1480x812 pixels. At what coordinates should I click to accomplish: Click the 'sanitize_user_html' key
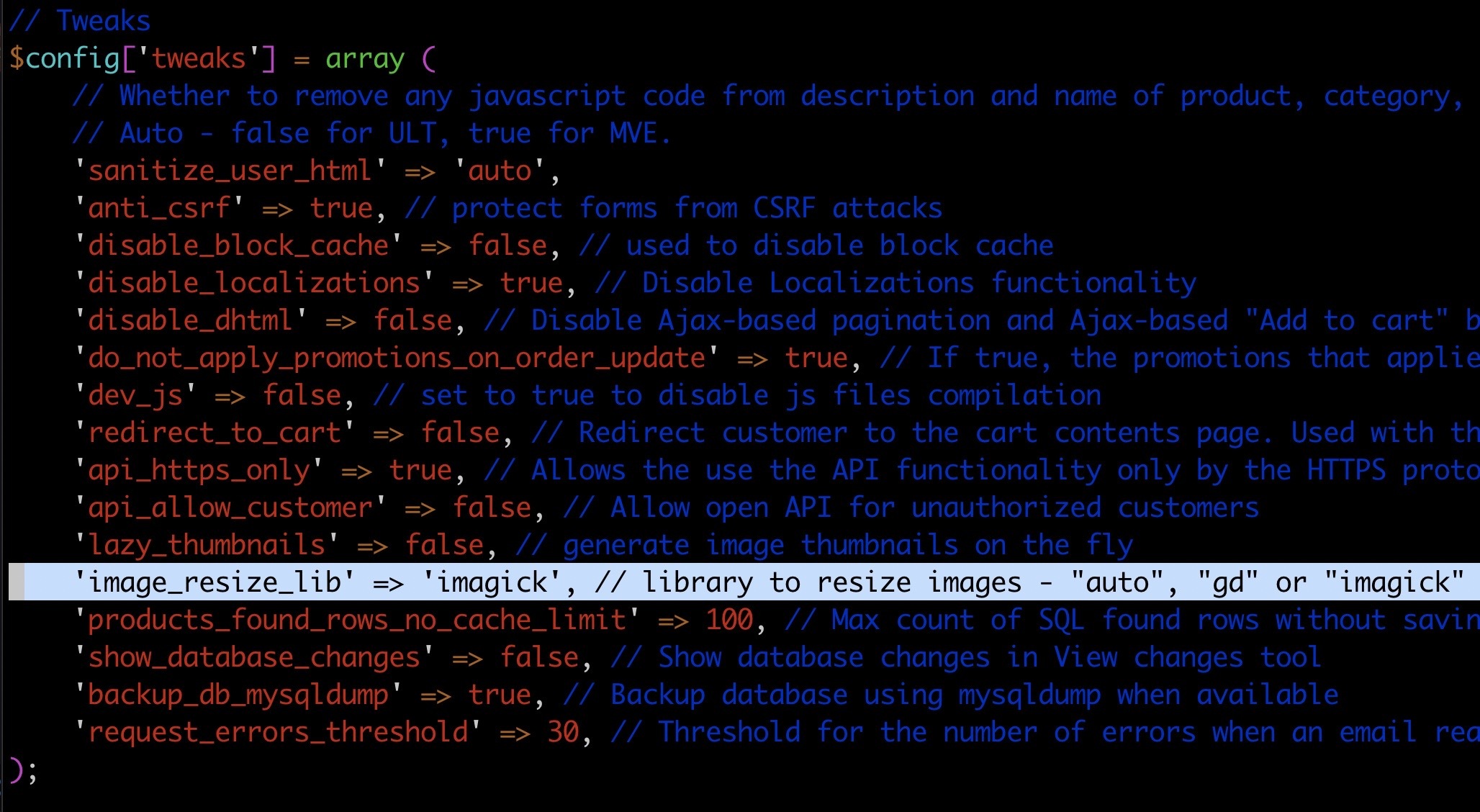click(x=230, y=171)
